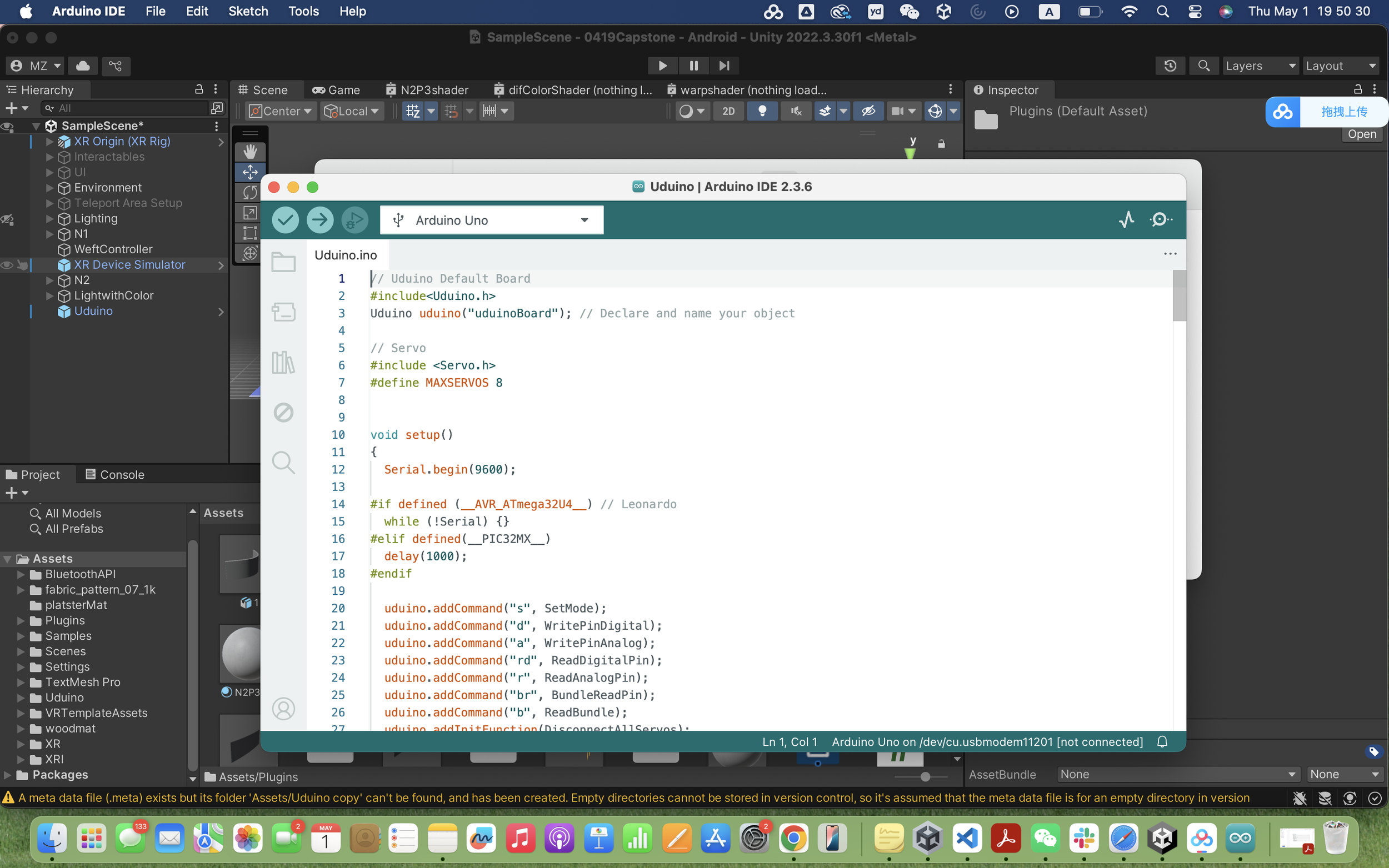The width and height of the screenshot is (1389, 868).
Task: Open the Arduino Uno board selector
Action: coord(491,220)
